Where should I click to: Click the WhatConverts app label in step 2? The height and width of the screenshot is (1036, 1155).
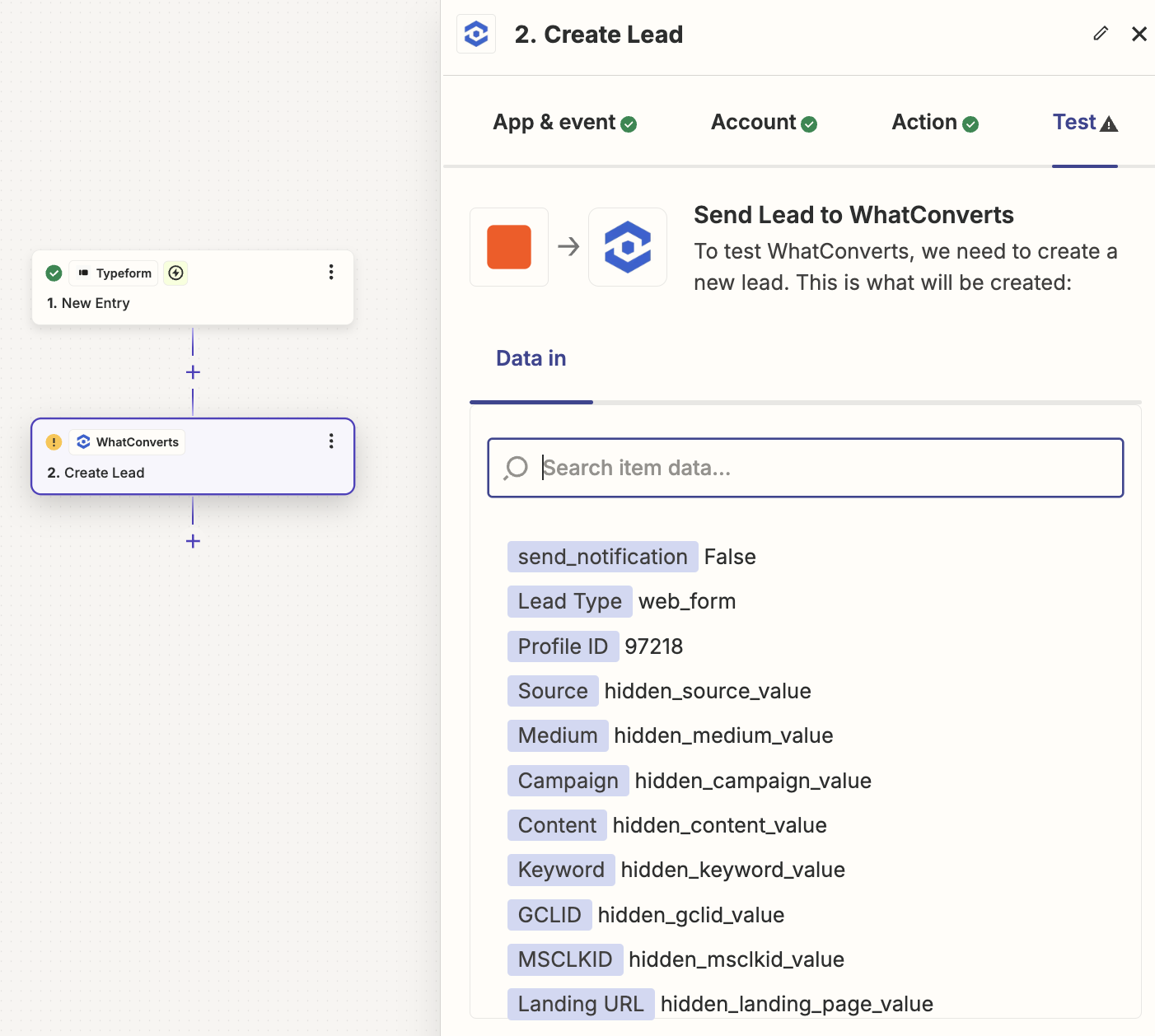pos(127,442)
